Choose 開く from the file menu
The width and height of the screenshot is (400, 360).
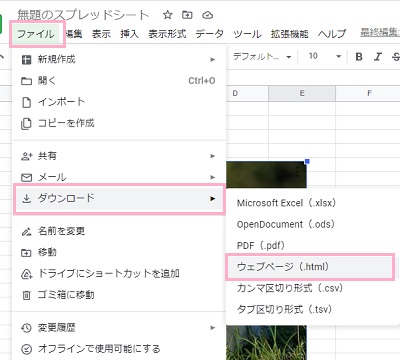point(119,81)
